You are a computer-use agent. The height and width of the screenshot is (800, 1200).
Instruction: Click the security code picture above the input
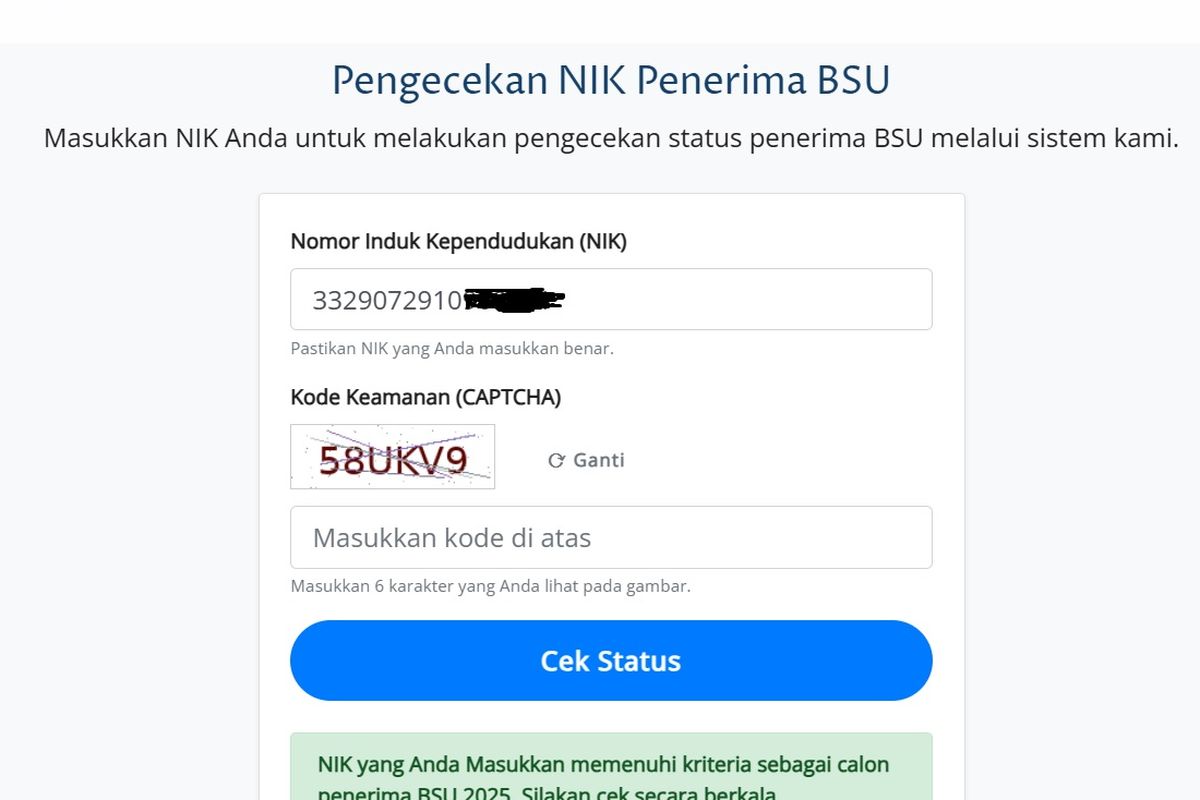[392, 457]
